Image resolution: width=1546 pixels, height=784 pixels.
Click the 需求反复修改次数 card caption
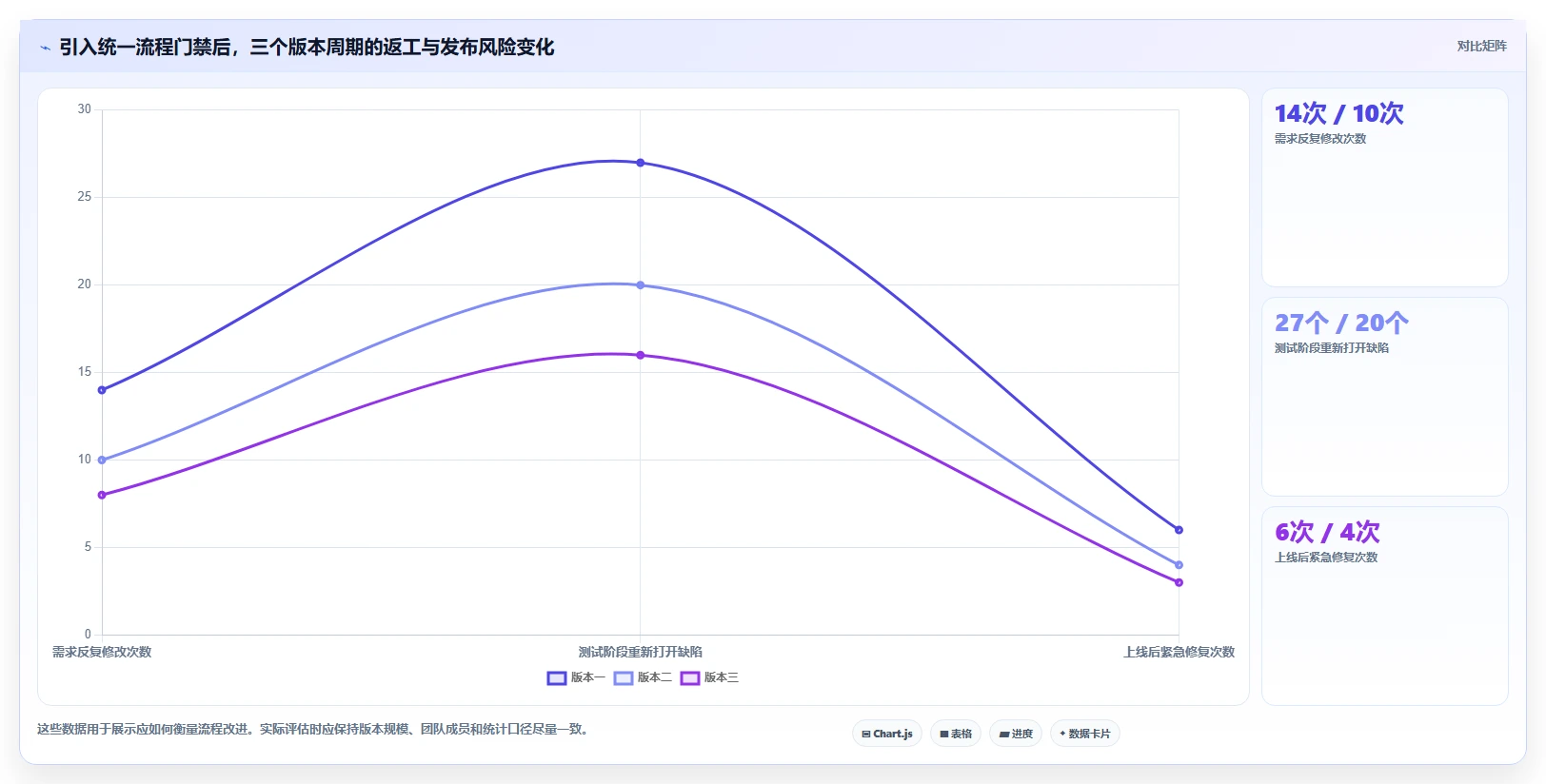1320,139
